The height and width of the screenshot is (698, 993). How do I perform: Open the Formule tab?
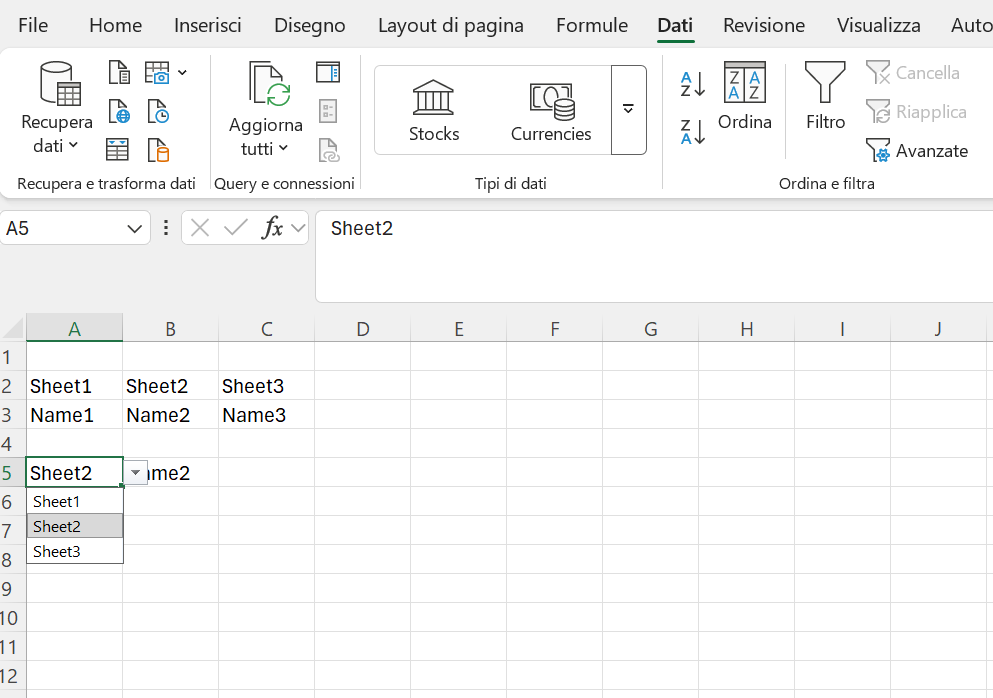click(x=592, y=25)
